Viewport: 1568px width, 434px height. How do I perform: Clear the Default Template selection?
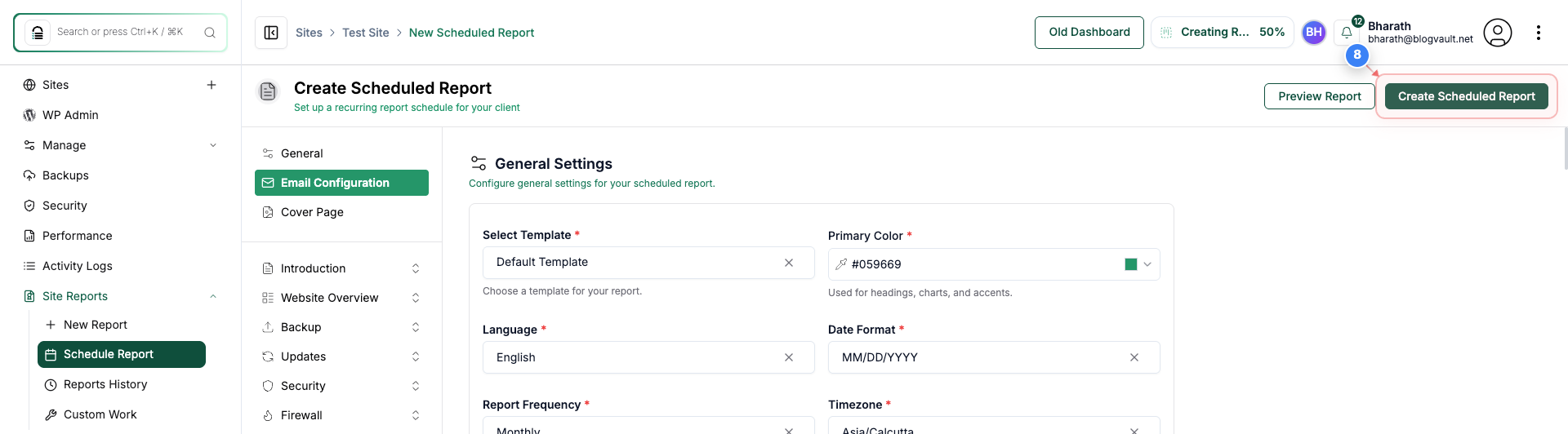789,263
